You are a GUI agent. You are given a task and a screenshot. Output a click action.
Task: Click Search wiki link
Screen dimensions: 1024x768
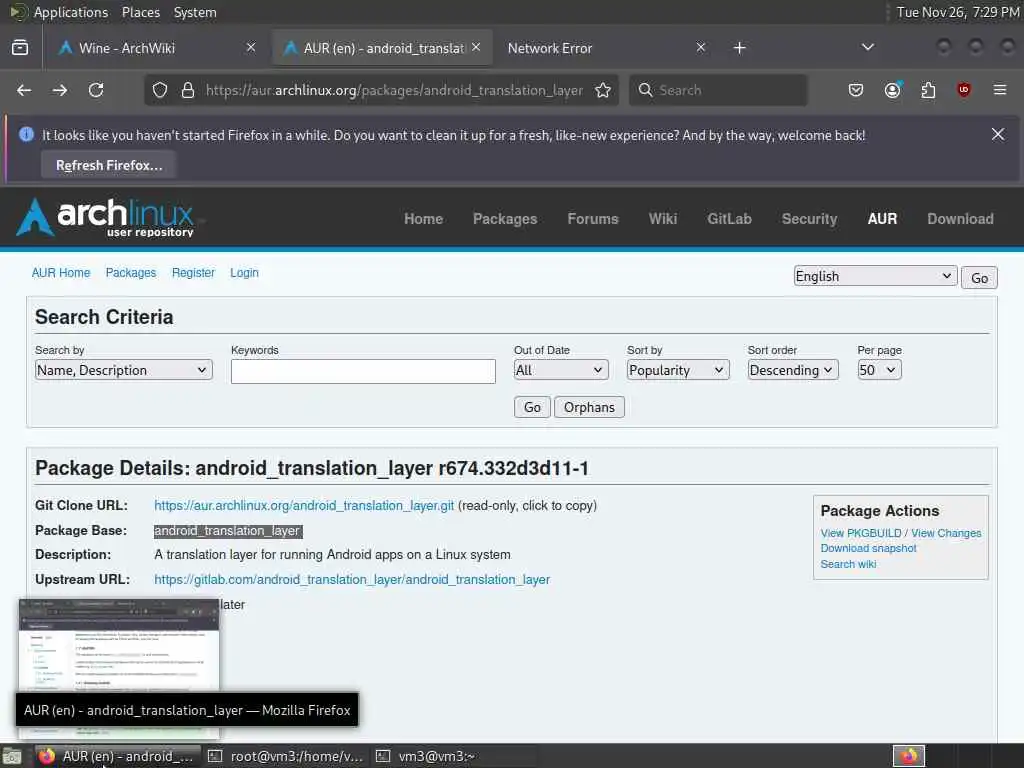[848, 564]
